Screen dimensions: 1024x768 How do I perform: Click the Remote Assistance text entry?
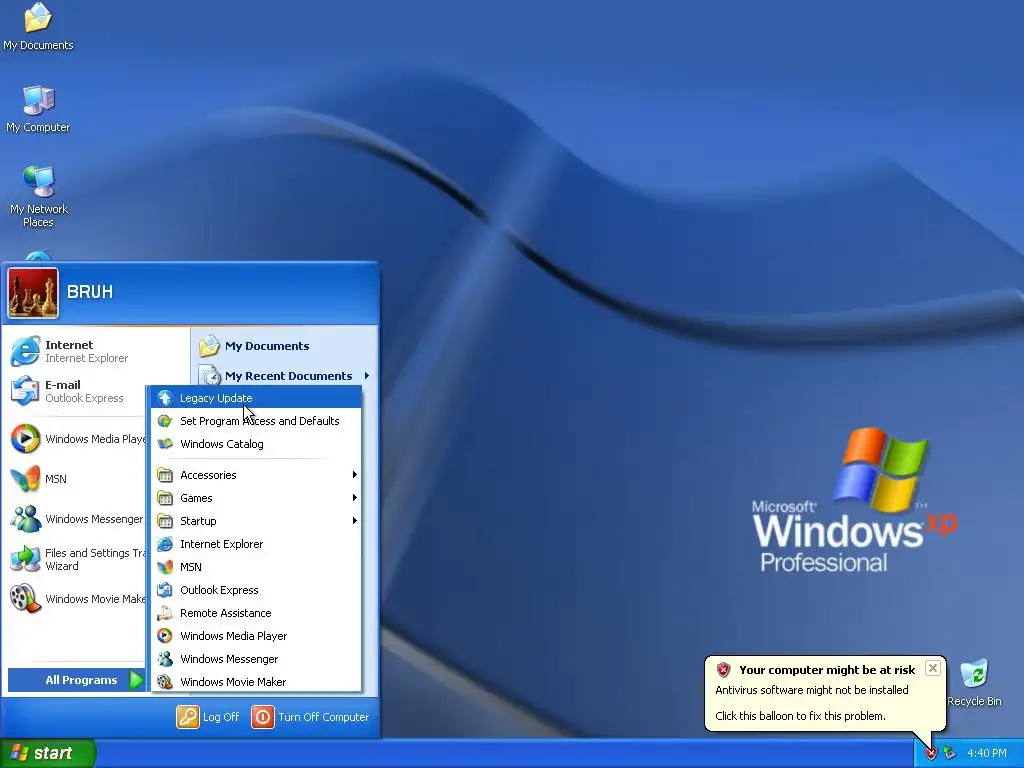click(225, 613)
